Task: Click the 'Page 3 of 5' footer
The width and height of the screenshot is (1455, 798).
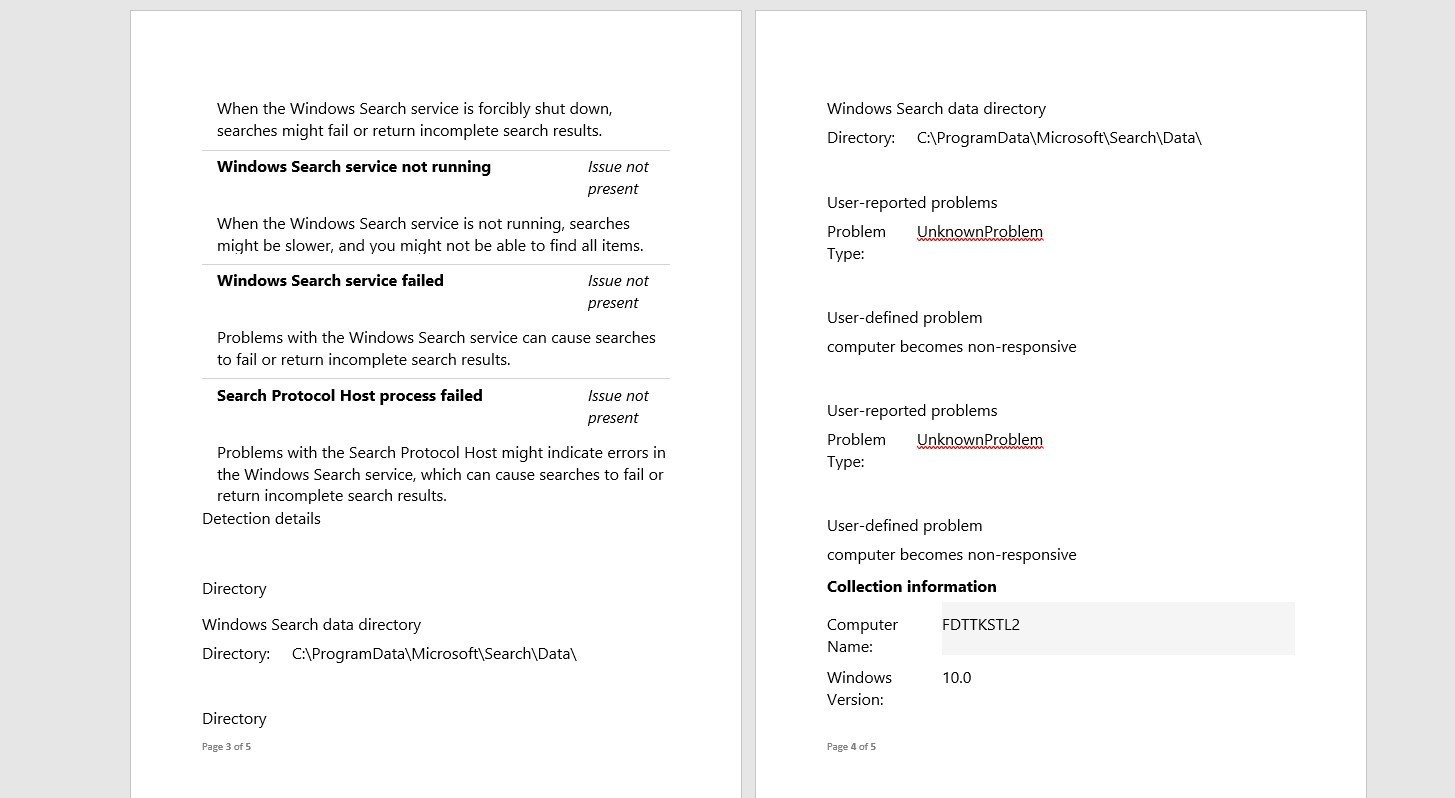Action: pos(226,747)
